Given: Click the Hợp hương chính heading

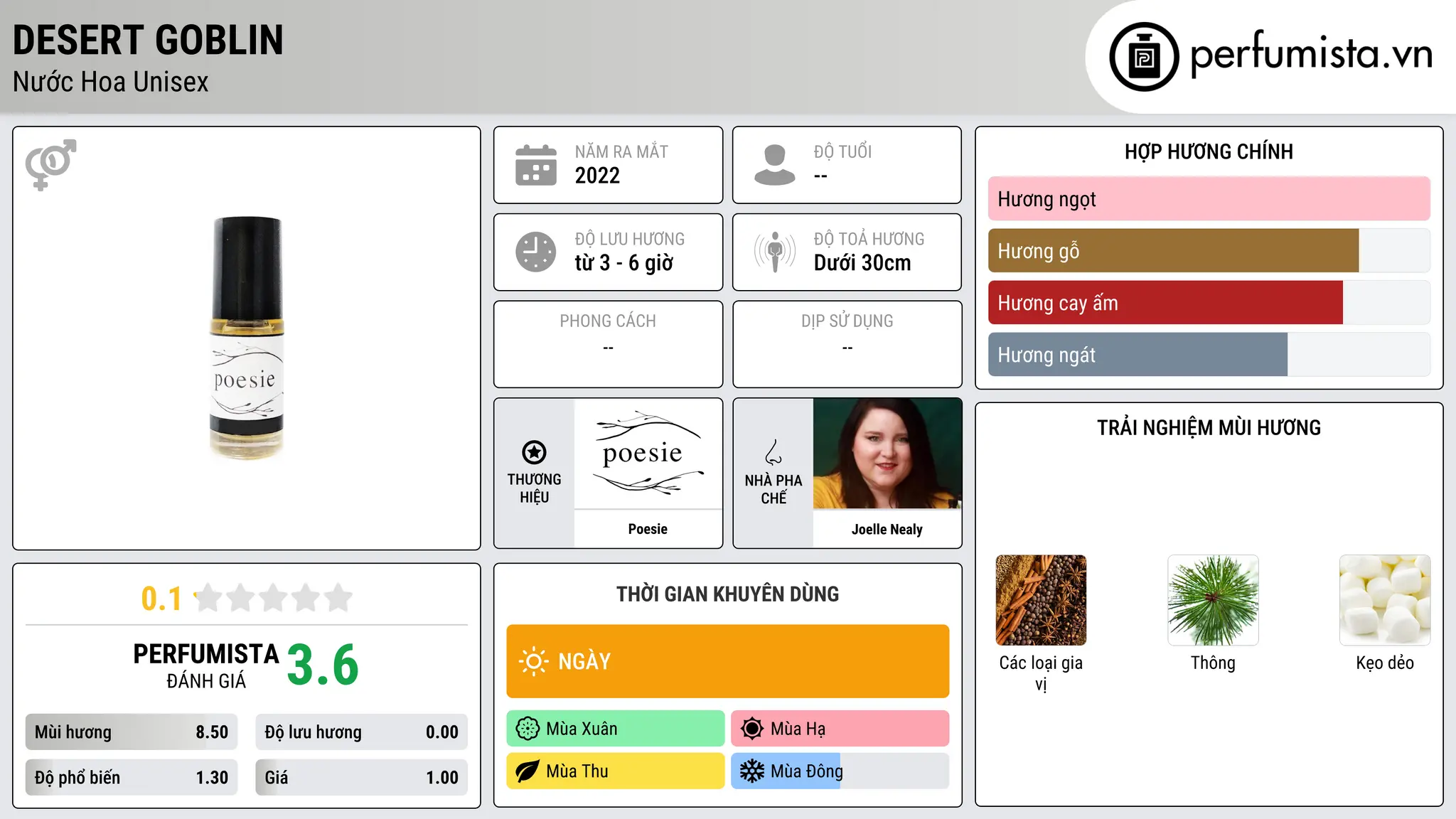Looking at the screenshot, I should pyautogui.click(x=1209, y=152).
